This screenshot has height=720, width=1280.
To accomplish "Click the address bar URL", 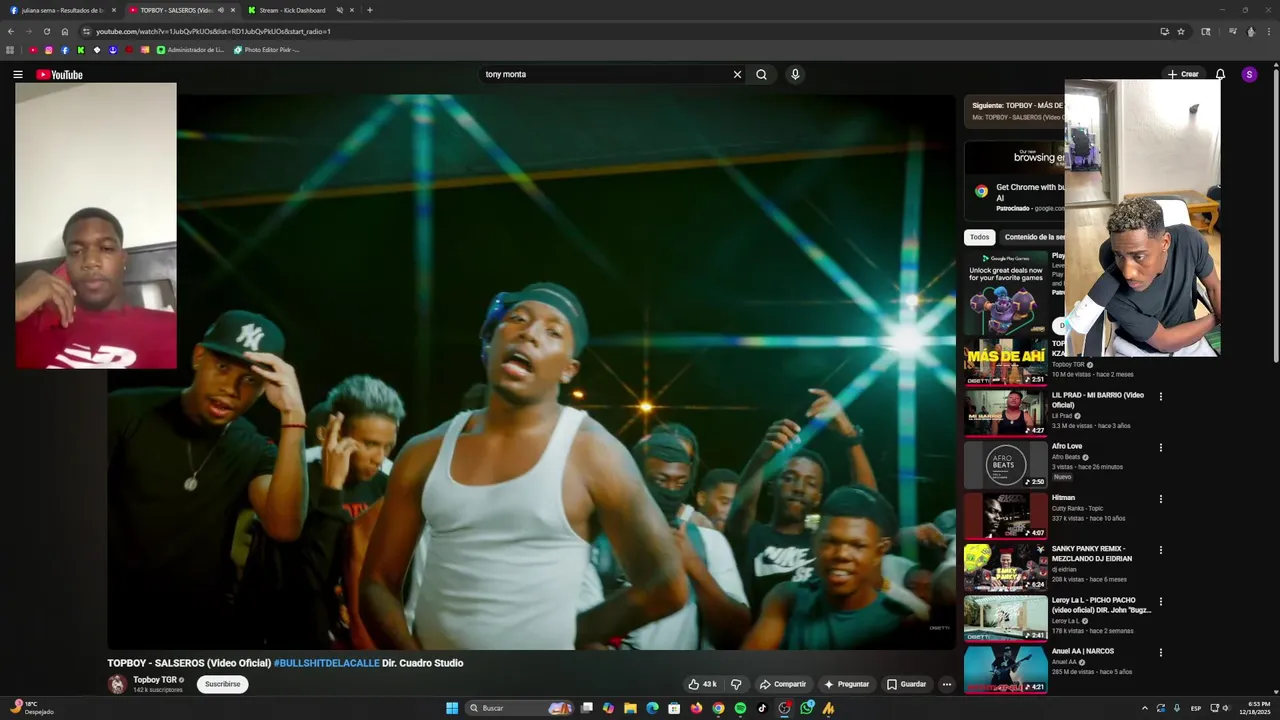I will point(213,31).
